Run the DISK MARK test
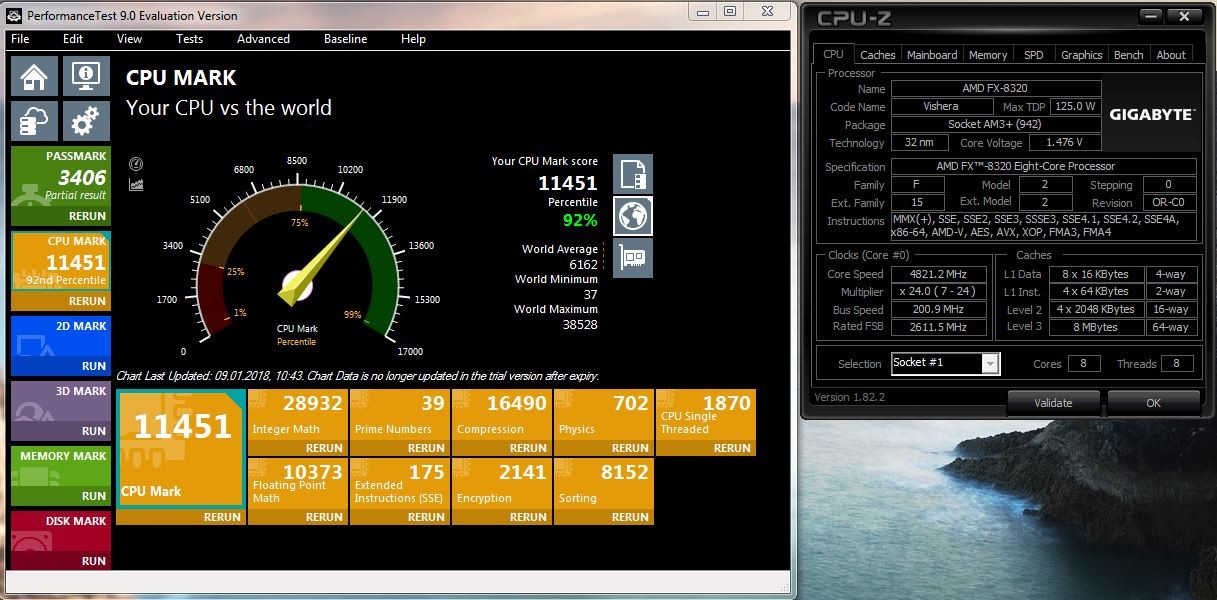Screen dimensions: 1217x600 click(94, 561)
